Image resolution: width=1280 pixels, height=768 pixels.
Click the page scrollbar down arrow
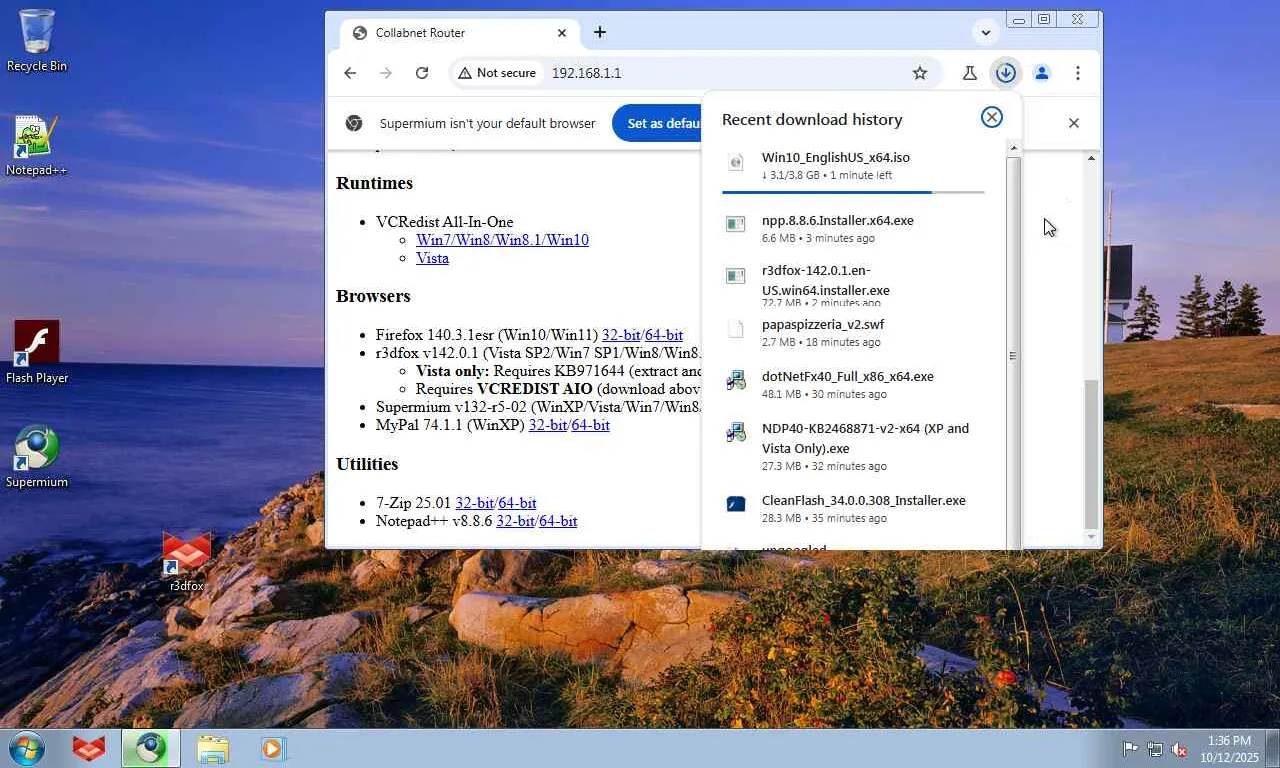tap(1091, 538)
